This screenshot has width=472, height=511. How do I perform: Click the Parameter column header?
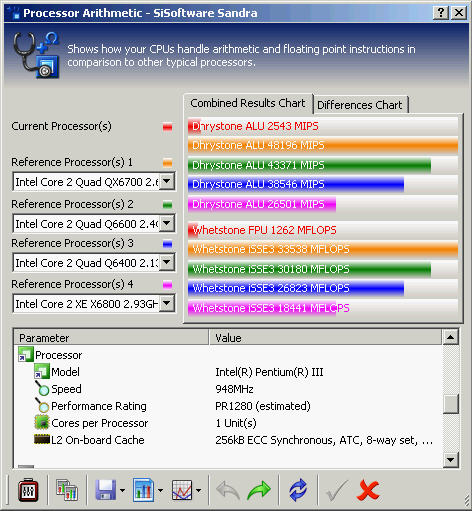111,338
